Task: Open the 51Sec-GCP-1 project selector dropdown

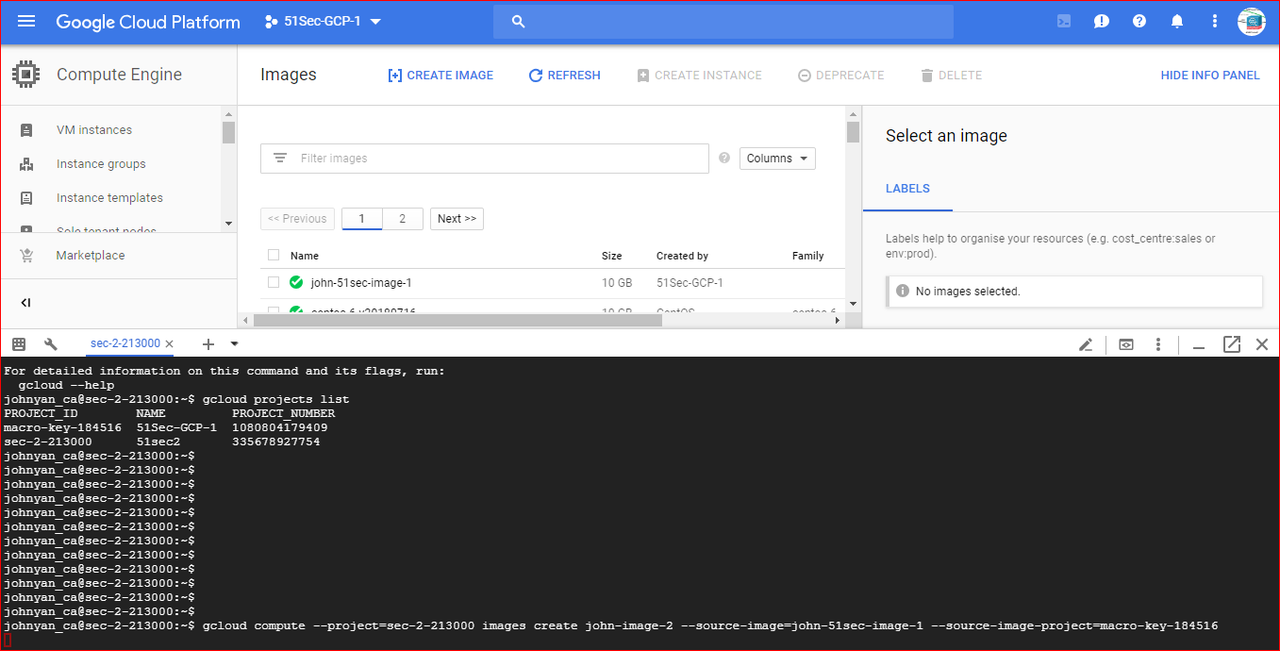Action: point(323,21)
